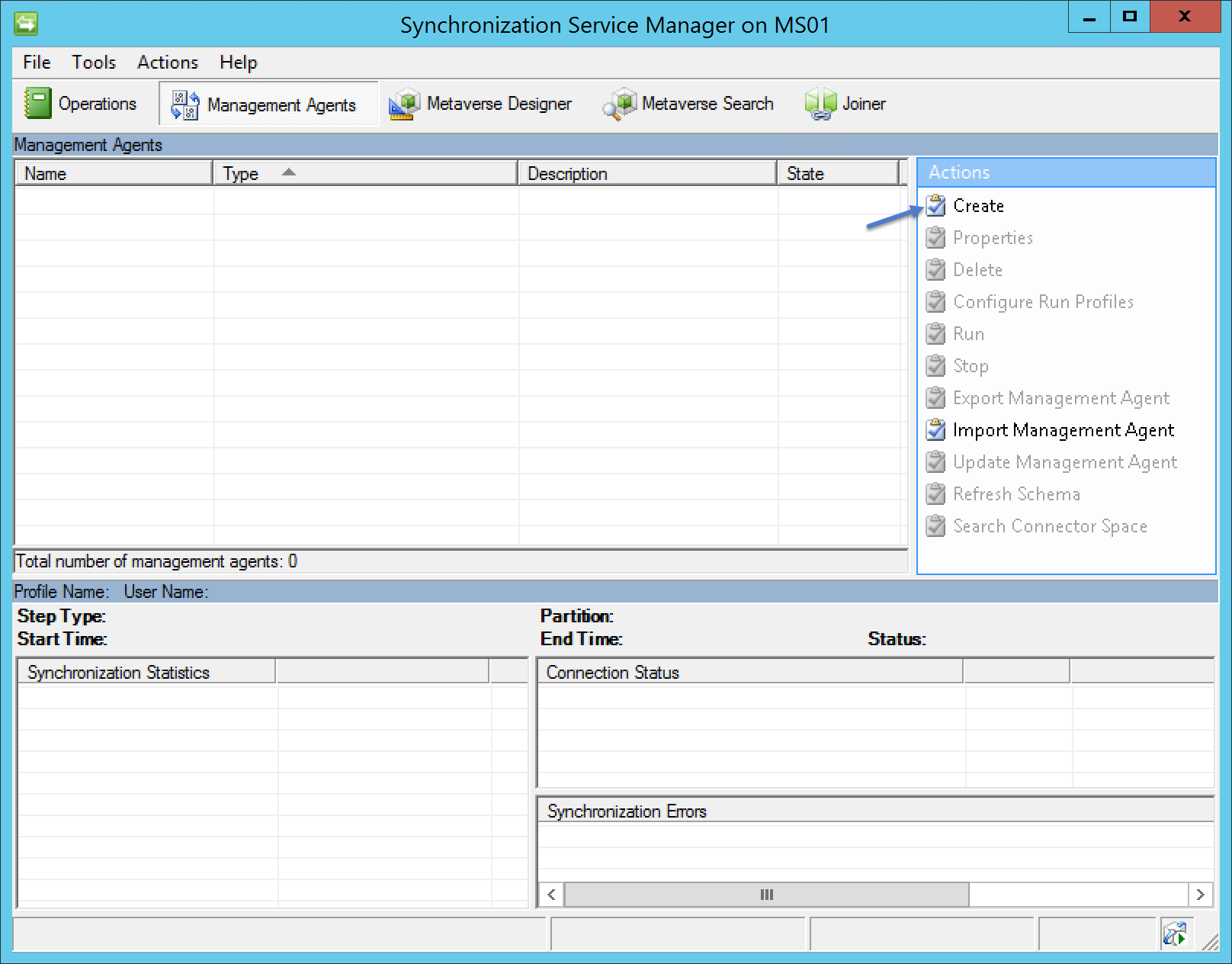Screen dimensions: 1232x964
Task: Click the Management Agents section title
Action: [x=88, y=145]
